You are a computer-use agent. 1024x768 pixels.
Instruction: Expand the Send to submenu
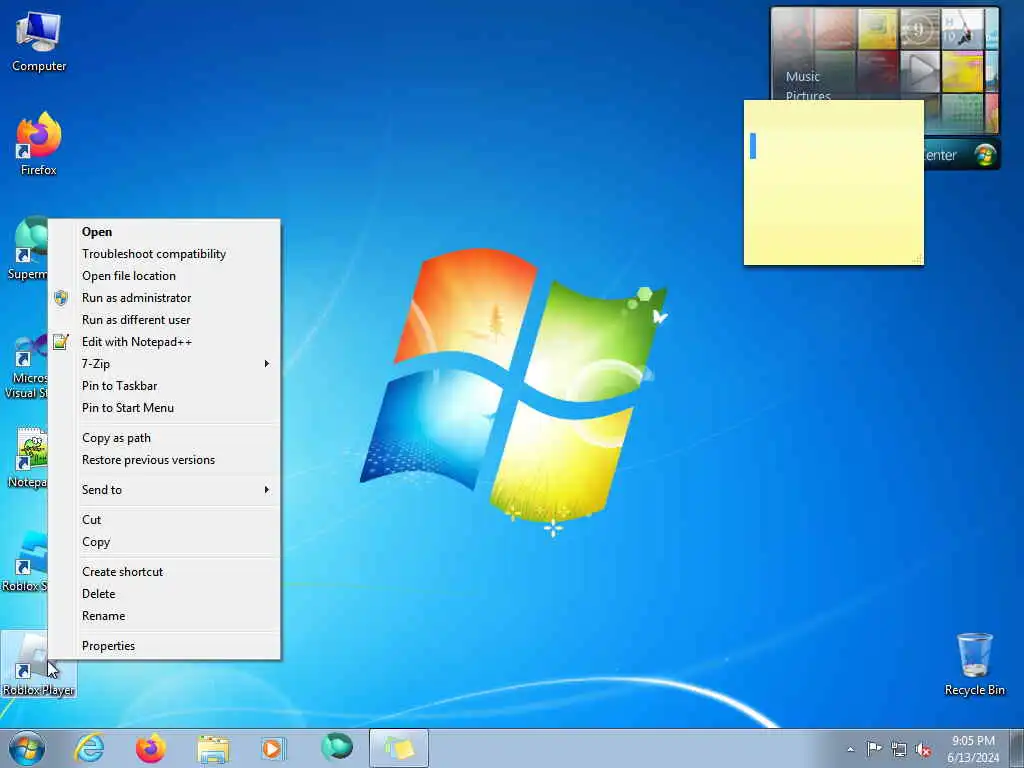(165, 490)
